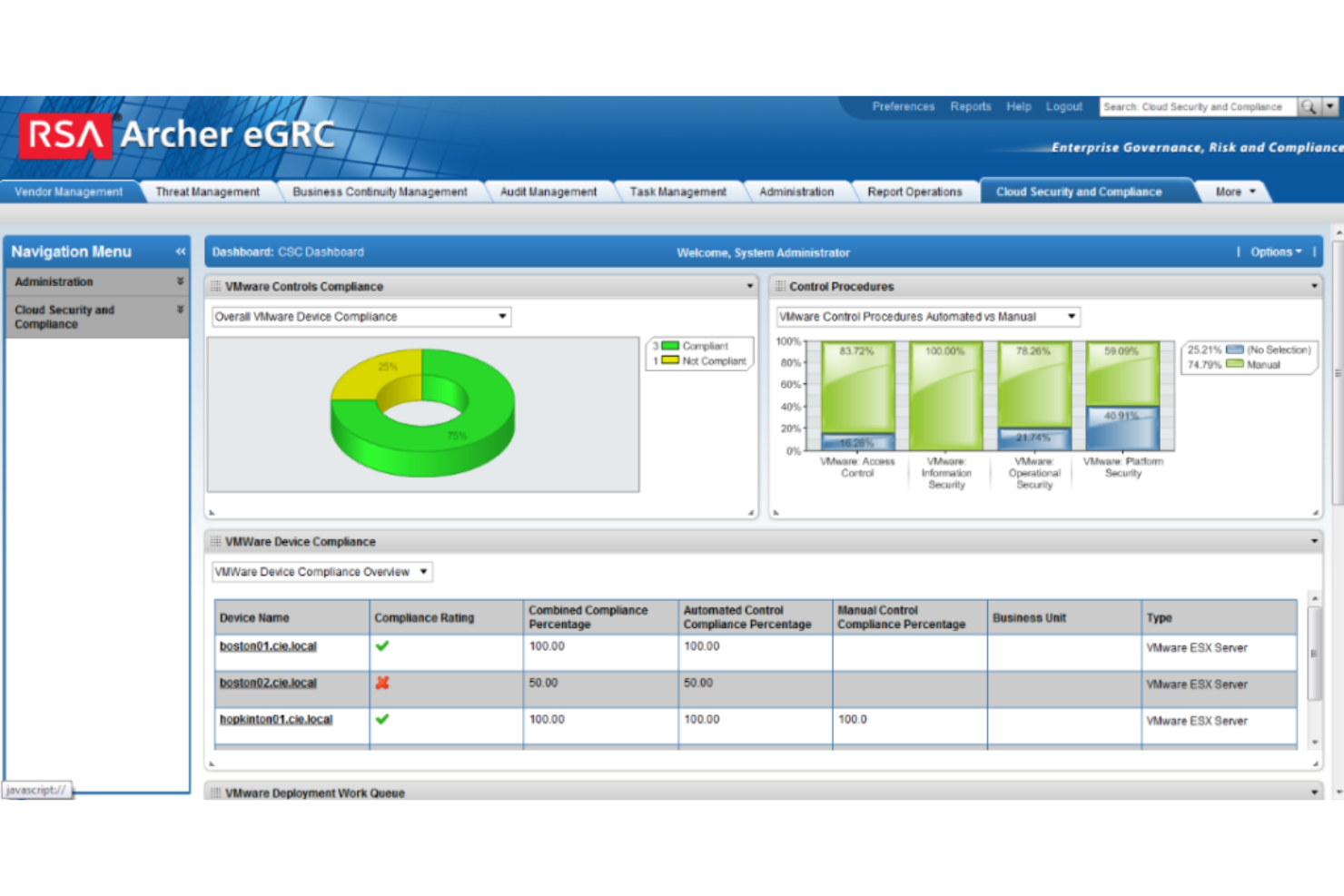Click the yellow Not Compliant legend swatch

click(x=670, y=360)
